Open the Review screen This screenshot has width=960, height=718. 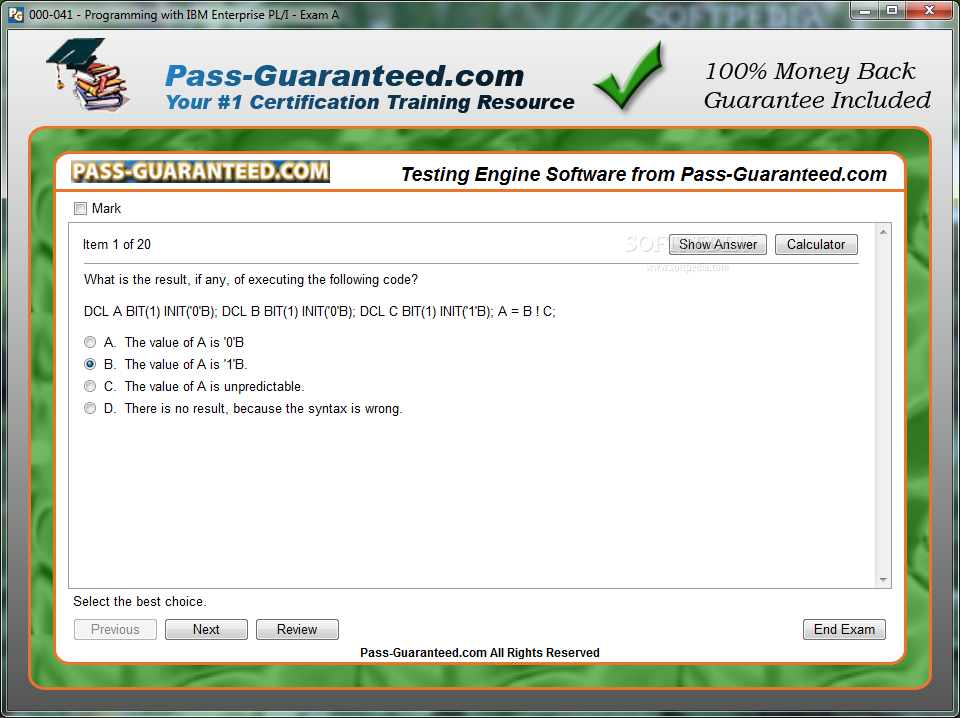[297, 629]
